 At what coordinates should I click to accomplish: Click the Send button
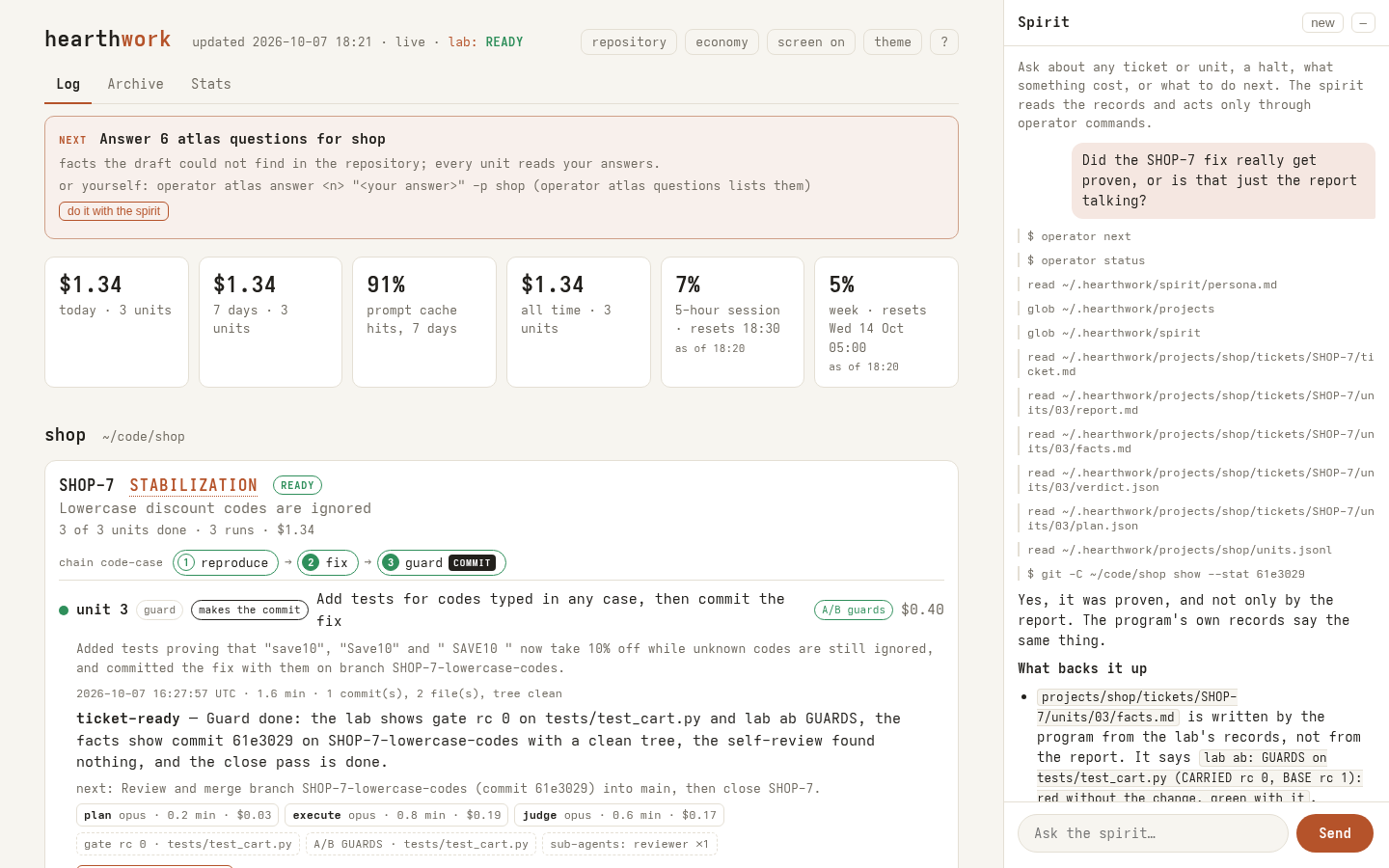coord(1335,833)
